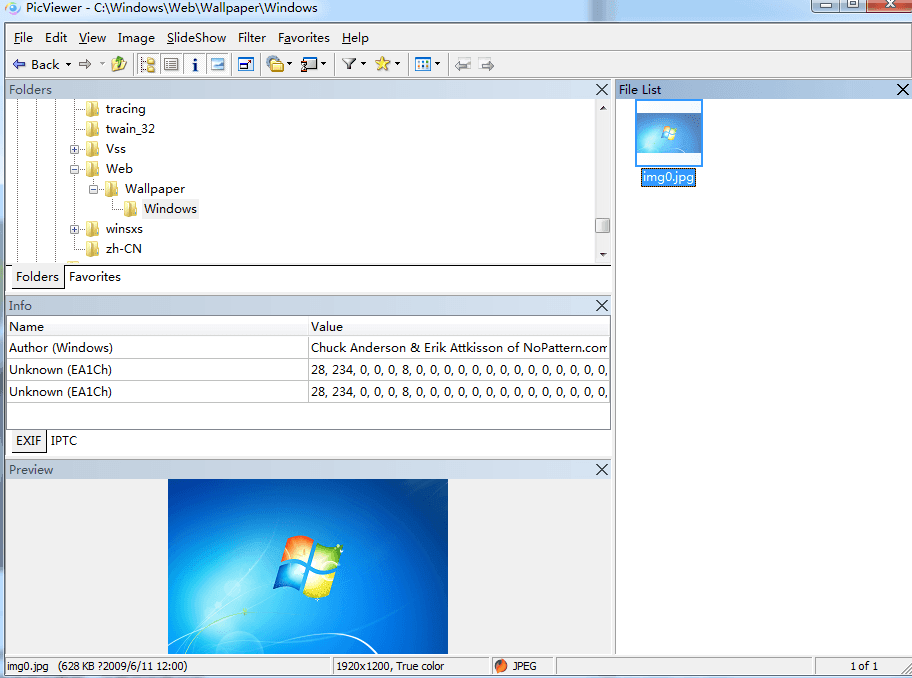Open the SlideShow menu
The image size is (912, 678).
196,38
